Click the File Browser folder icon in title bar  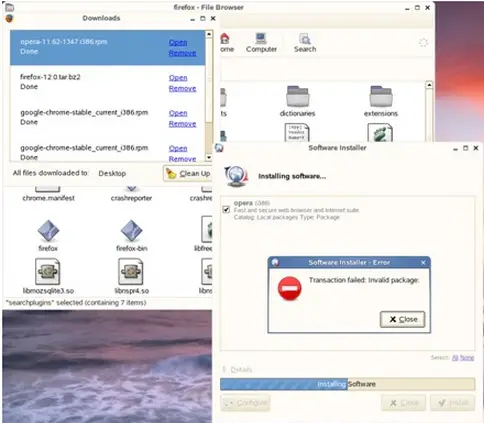click(x=9, y=7)
